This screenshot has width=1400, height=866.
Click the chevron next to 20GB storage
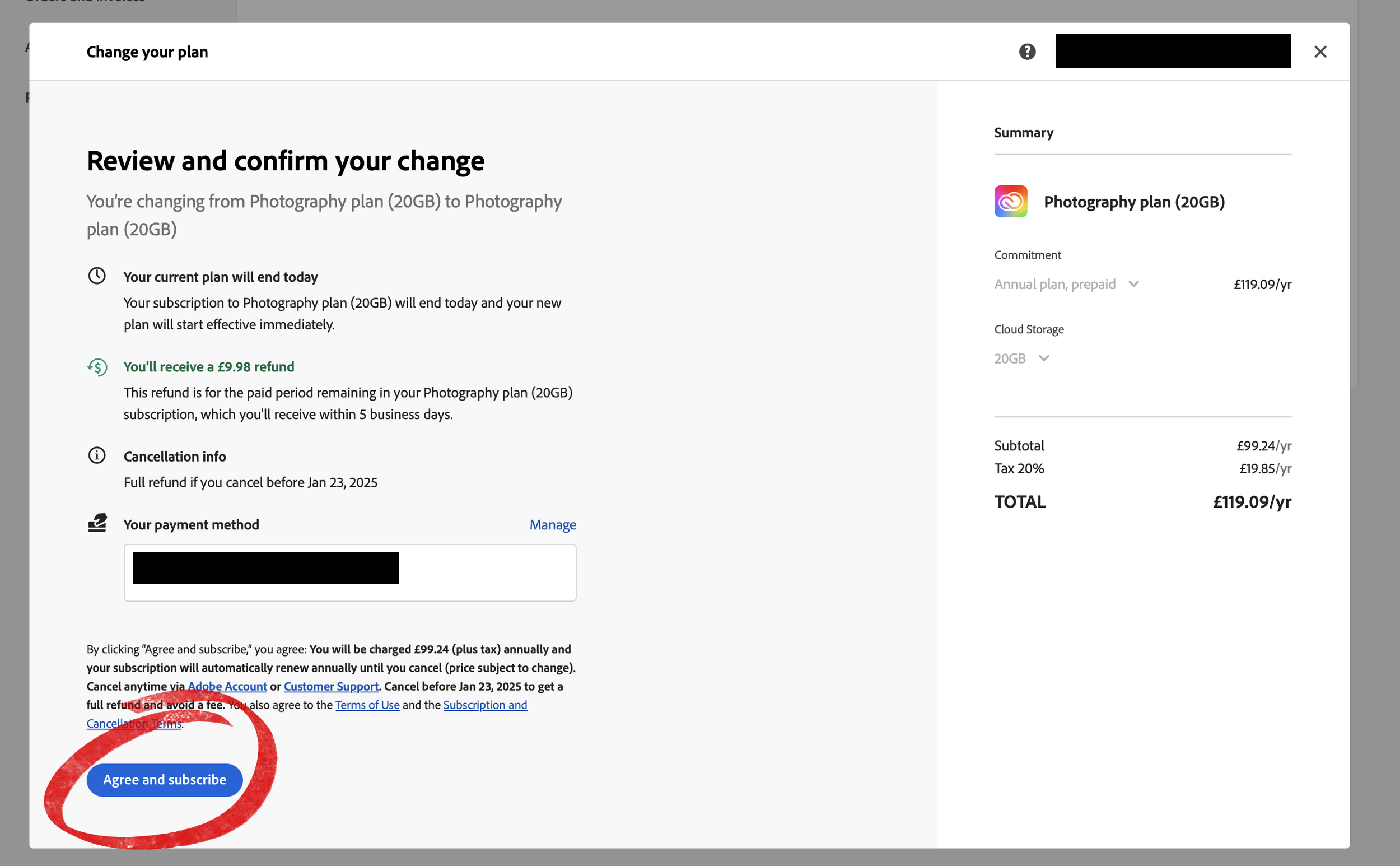point(1044,358)
